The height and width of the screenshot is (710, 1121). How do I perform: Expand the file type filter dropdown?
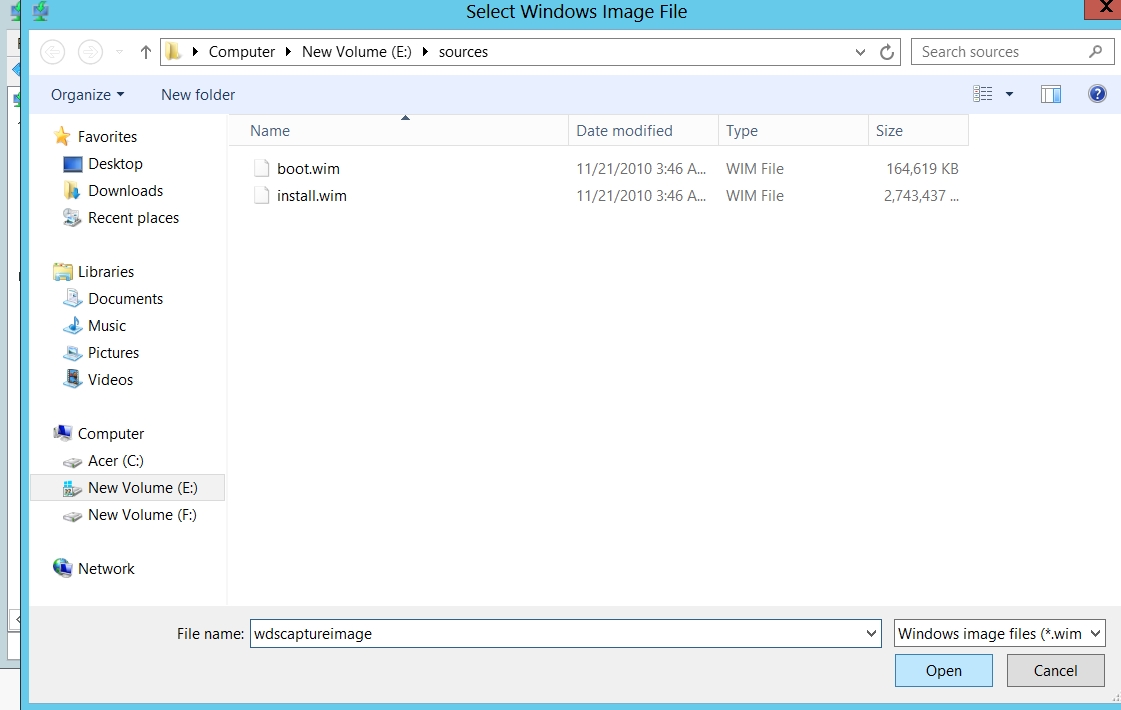tap(1095, 633)
